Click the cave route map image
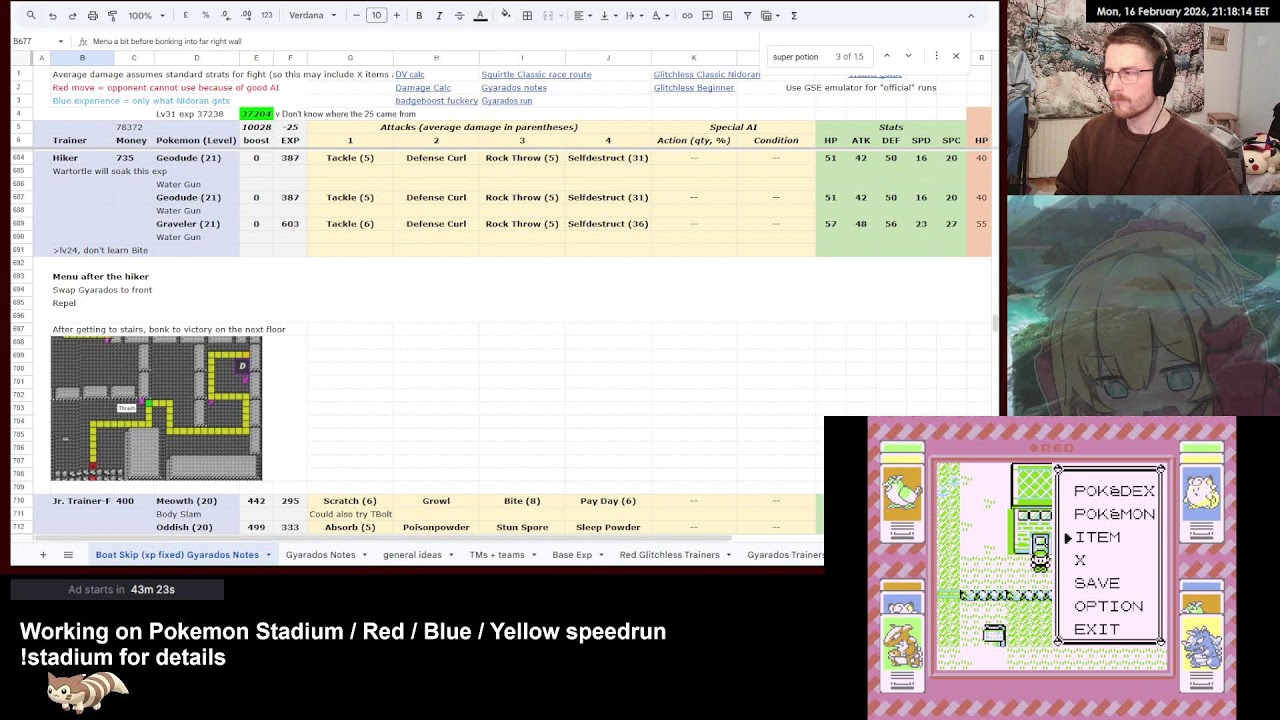Viewport: 1280px width, 720px height. [157, 408]
